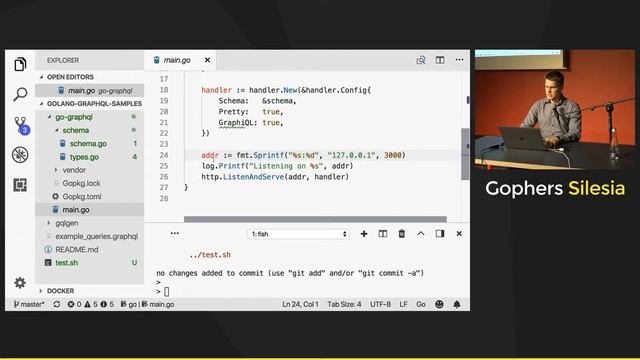
Task: Split the editor to the right
Action: 440,60
